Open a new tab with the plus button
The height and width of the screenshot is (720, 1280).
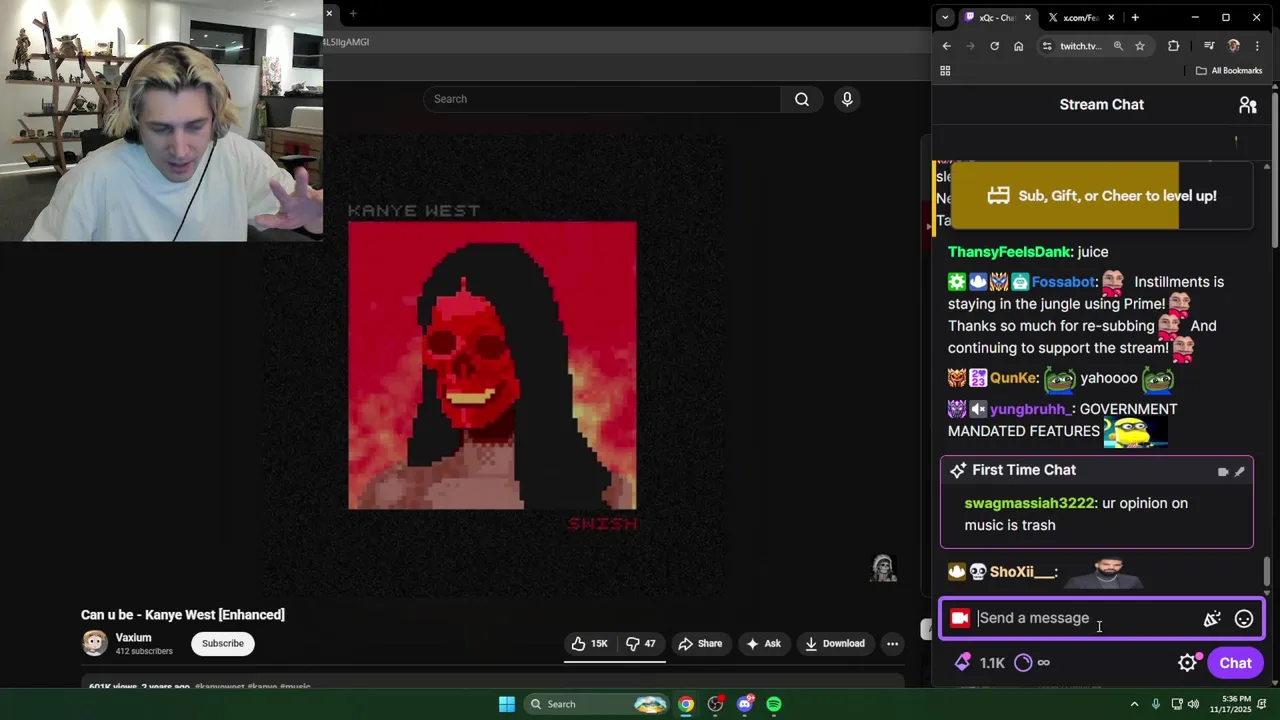tap(1134, 17)
